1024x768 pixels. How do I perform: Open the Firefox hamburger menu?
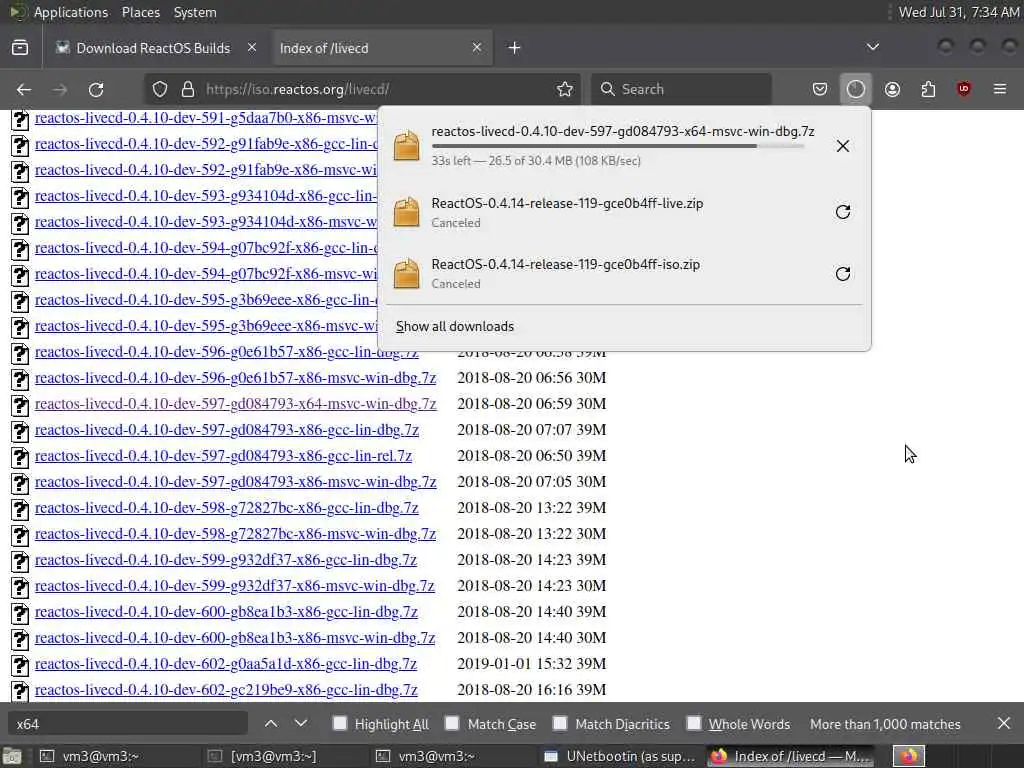[1000, 89]
